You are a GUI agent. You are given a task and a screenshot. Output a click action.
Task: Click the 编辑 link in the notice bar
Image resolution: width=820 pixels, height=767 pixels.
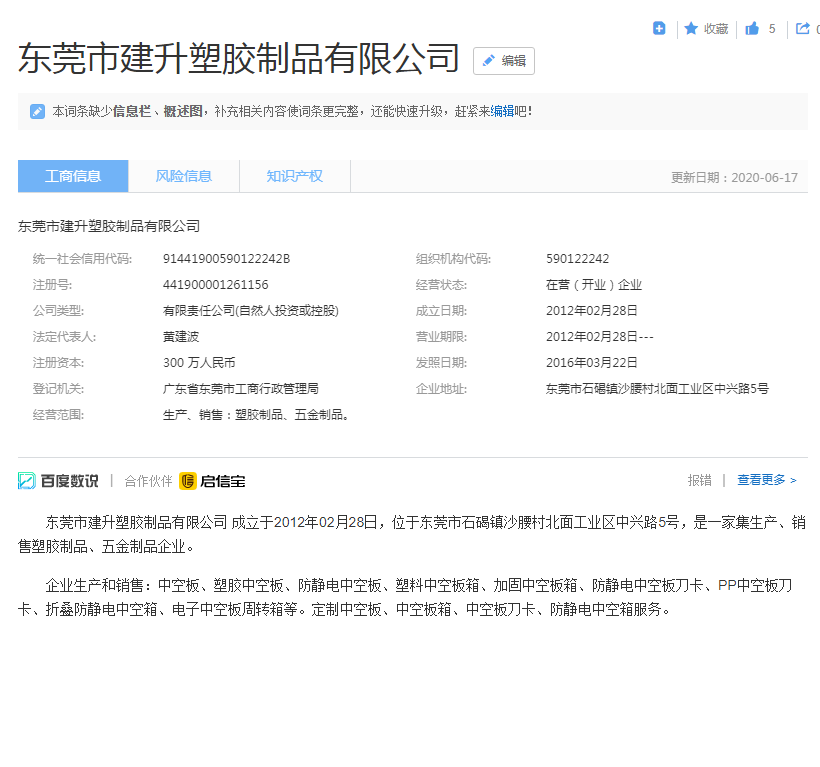click(502, 111)
